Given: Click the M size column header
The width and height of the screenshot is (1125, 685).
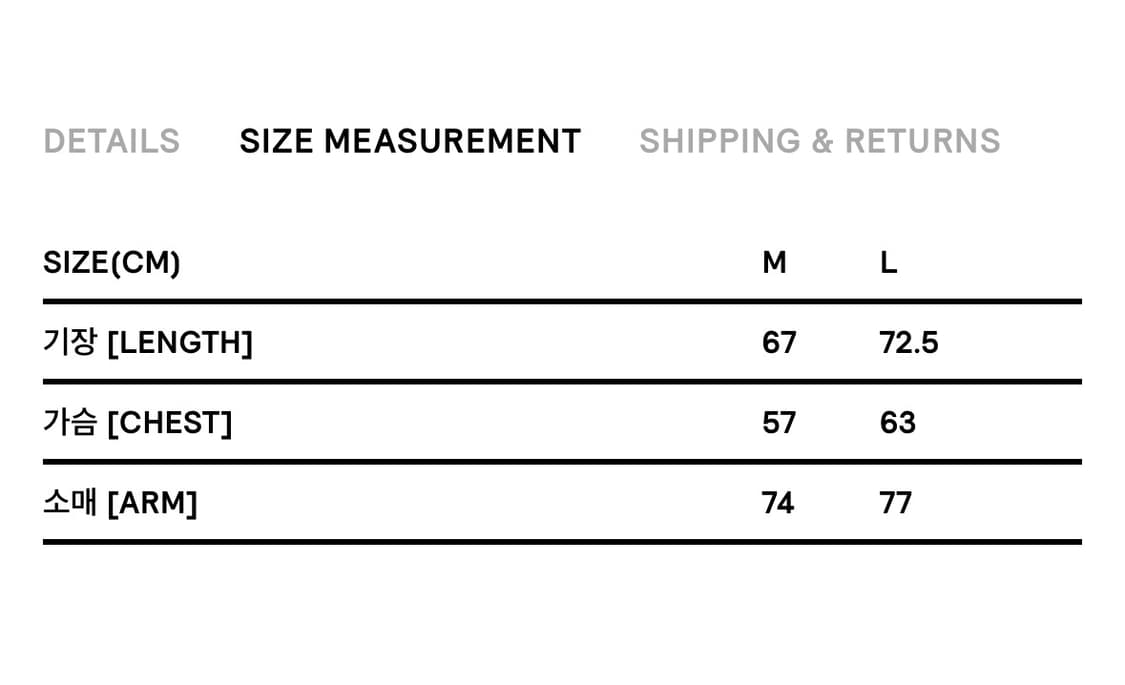Looking at the screenshot, I should (774, 263).
